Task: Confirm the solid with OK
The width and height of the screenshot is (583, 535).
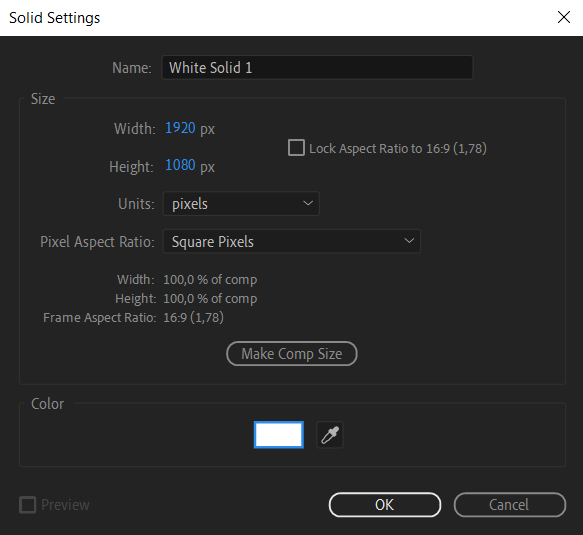Action: [385, 505]
